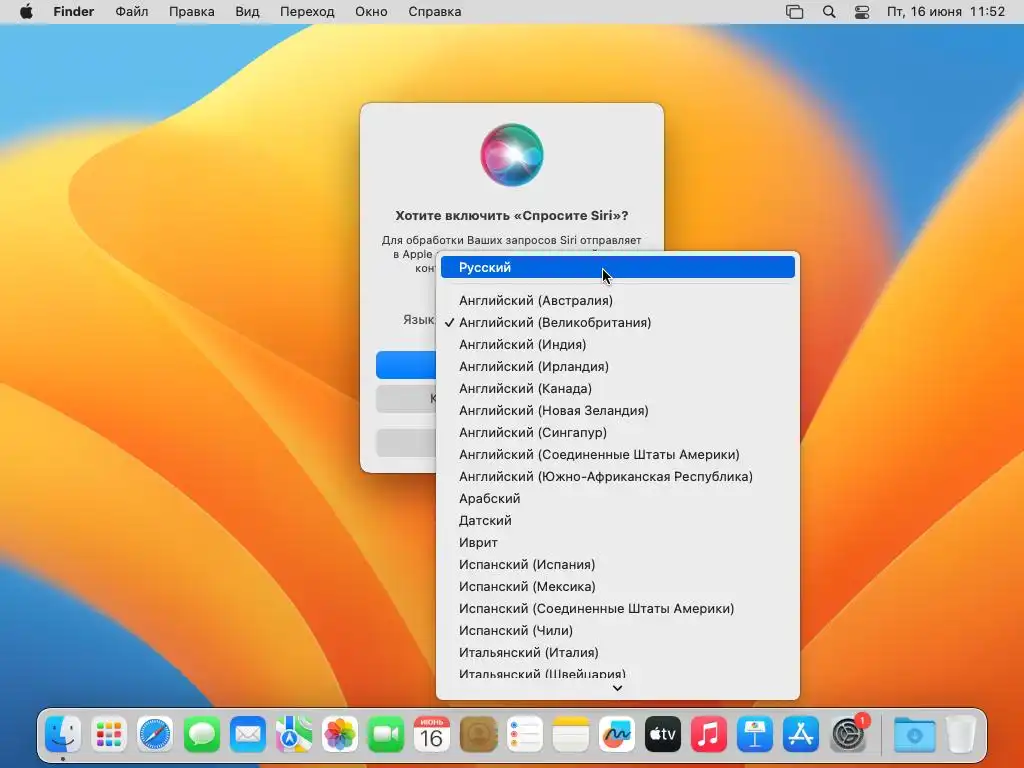Open the Переход menu
The image size is (1024, 768).
(x=307, y=12)
